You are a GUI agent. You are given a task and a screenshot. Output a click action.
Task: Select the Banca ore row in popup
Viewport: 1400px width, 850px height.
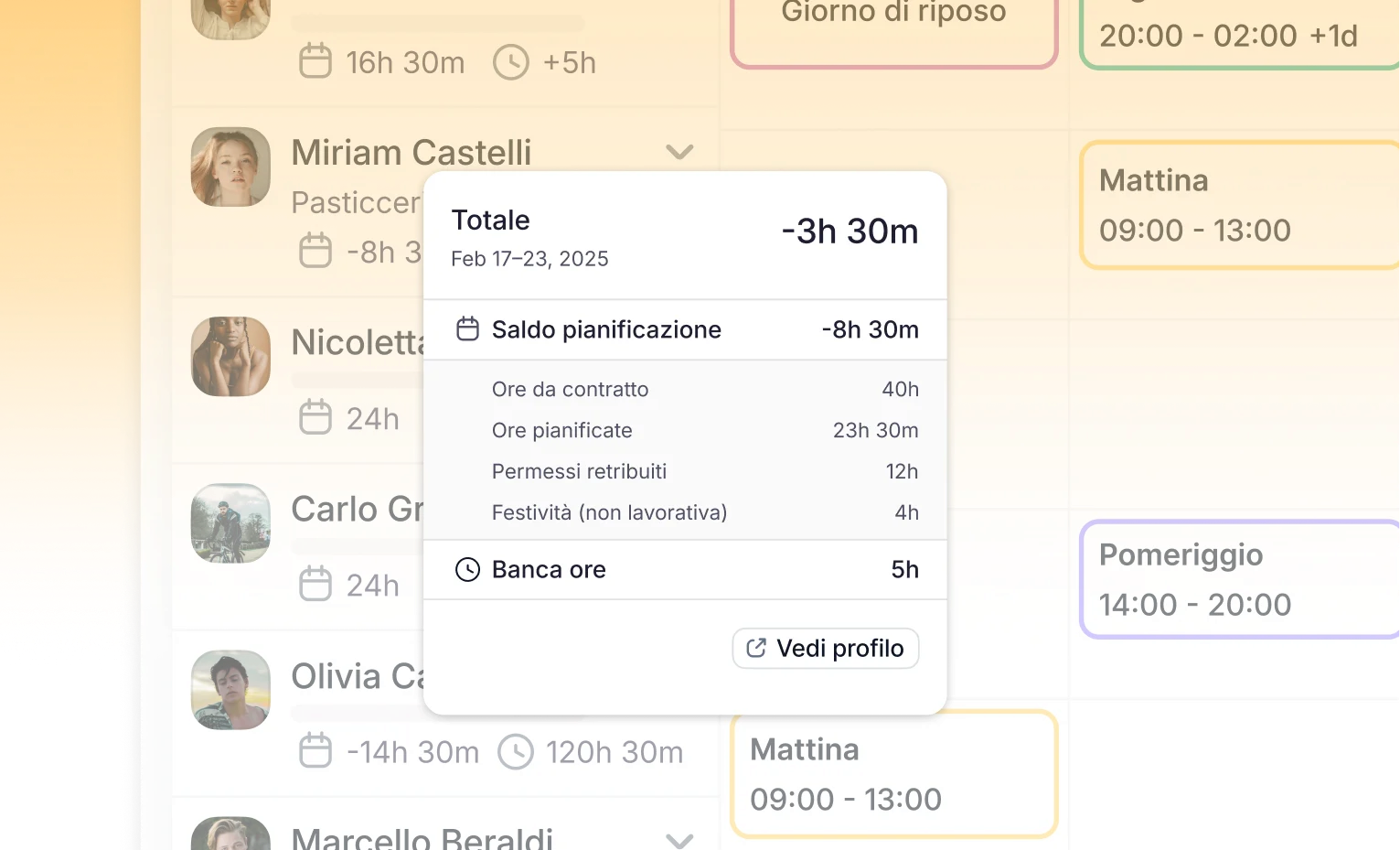pos(685,569)
